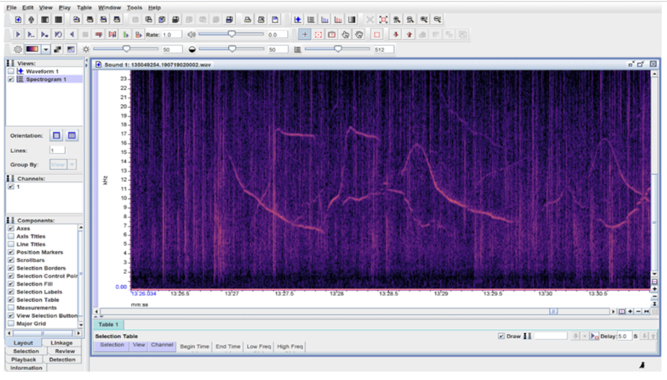Screen dimensions: 667x380
Task: Open the color map dropdown arrow
Action: [x=46, y=49]
